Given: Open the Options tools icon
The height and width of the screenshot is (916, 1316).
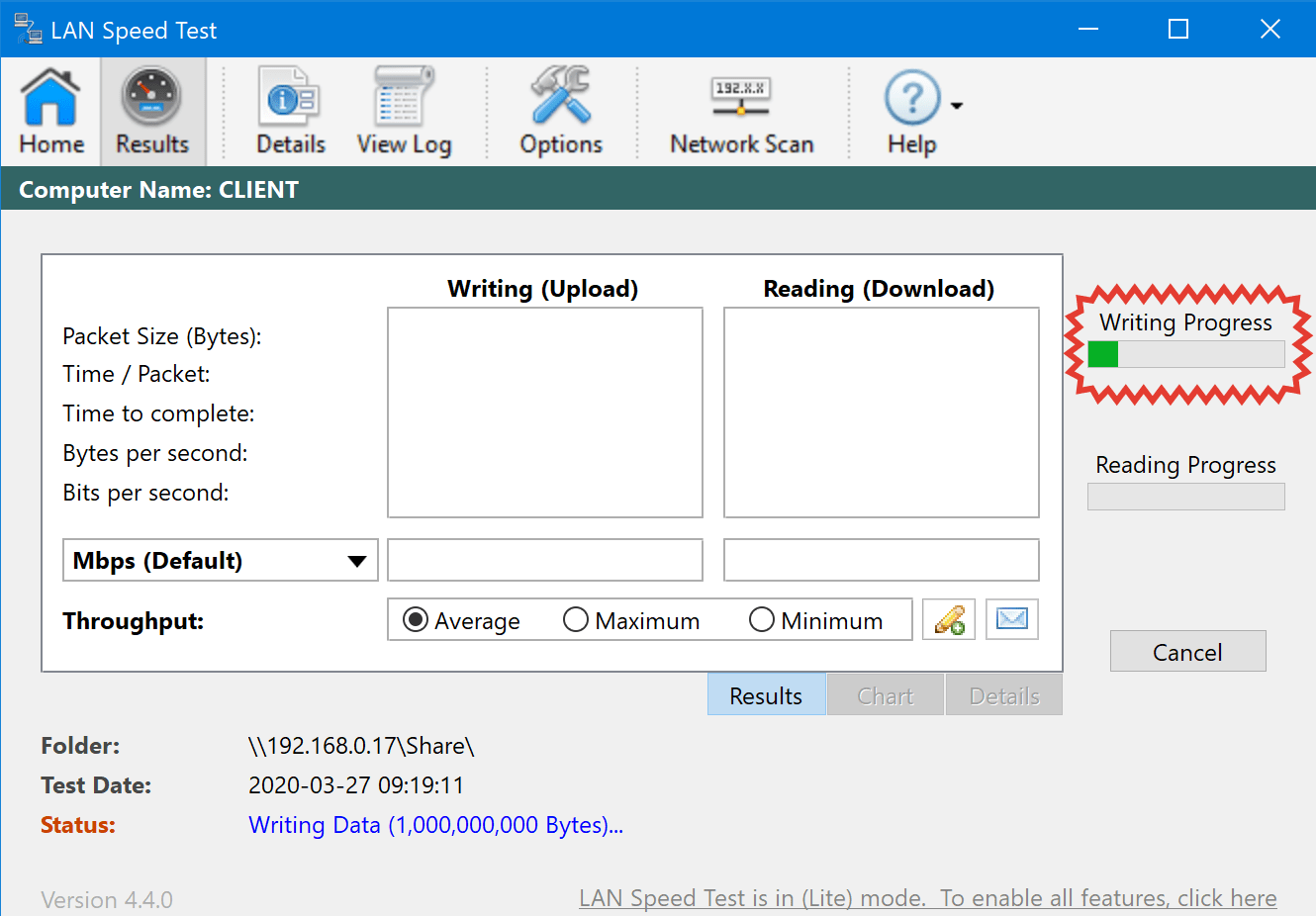Looking at the screenshot, I should point(561,111).
